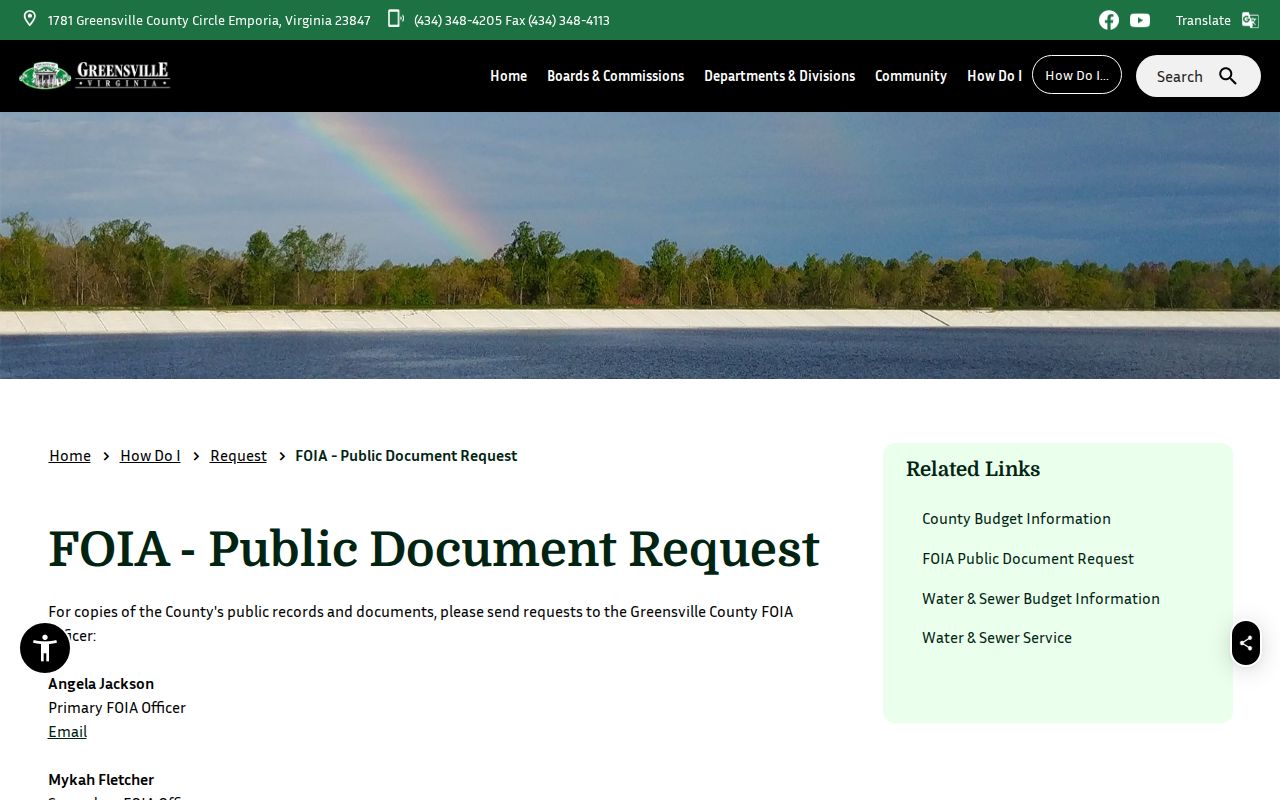The image size is (1280, 800).
Task: Click the 'Mykah Fletcher' name text
Action: [101, 780]
